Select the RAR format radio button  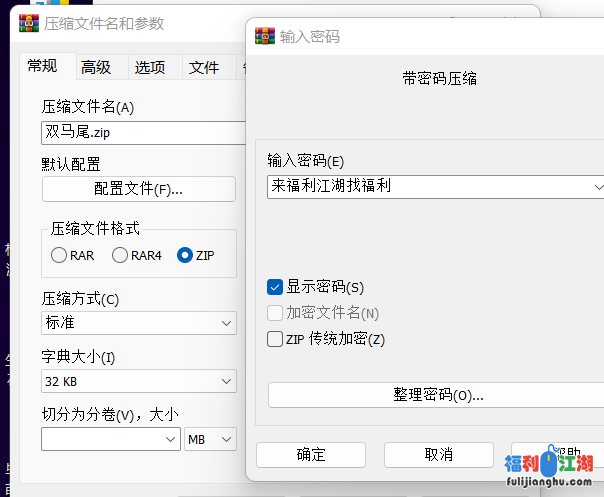click(59, 255)
